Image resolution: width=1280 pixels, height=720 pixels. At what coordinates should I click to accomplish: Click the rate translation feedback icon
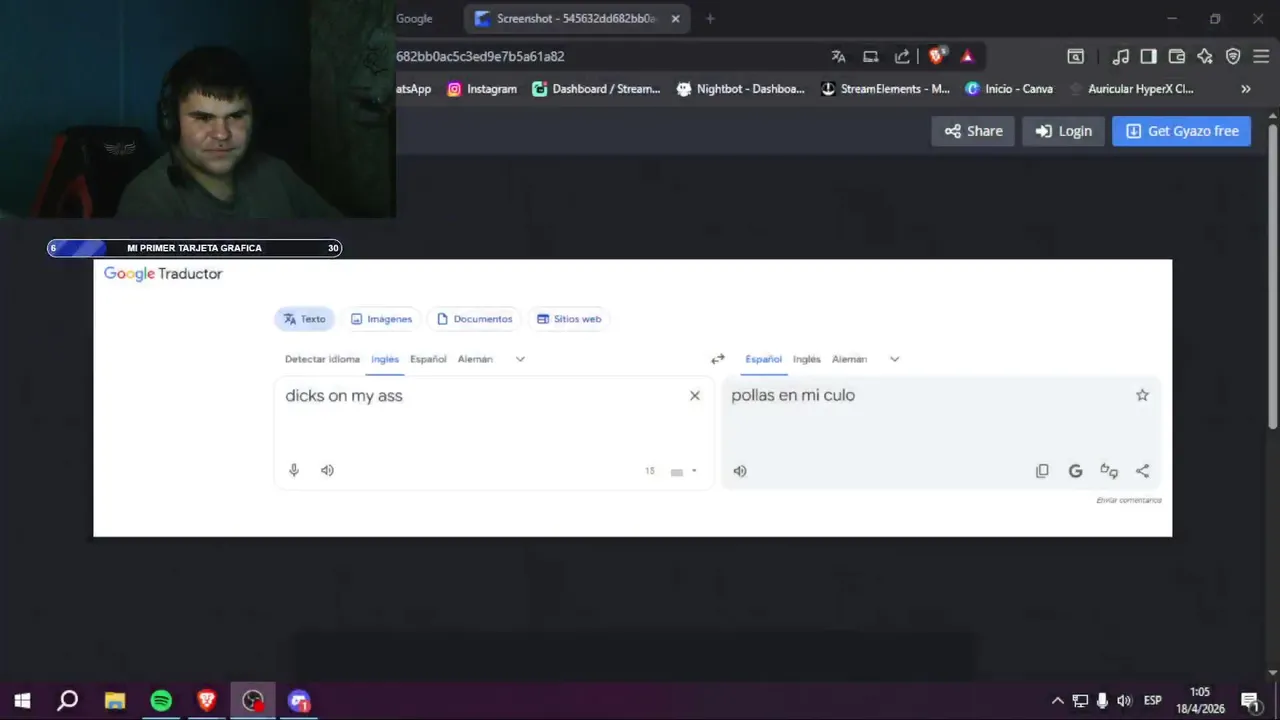pyautogui.click(x=1109, y=471)
